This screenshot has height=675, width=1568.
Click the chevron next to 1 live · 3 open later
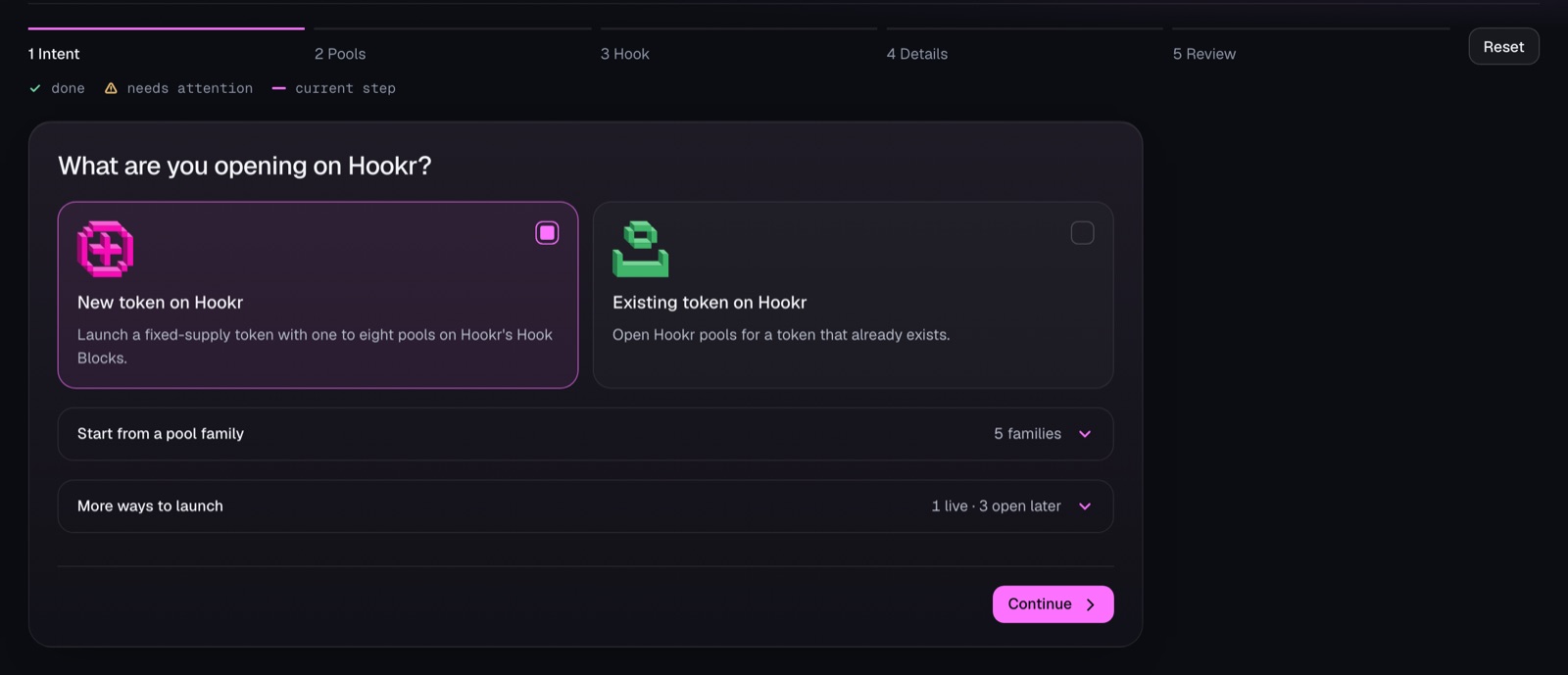(x=1085, y=506)
